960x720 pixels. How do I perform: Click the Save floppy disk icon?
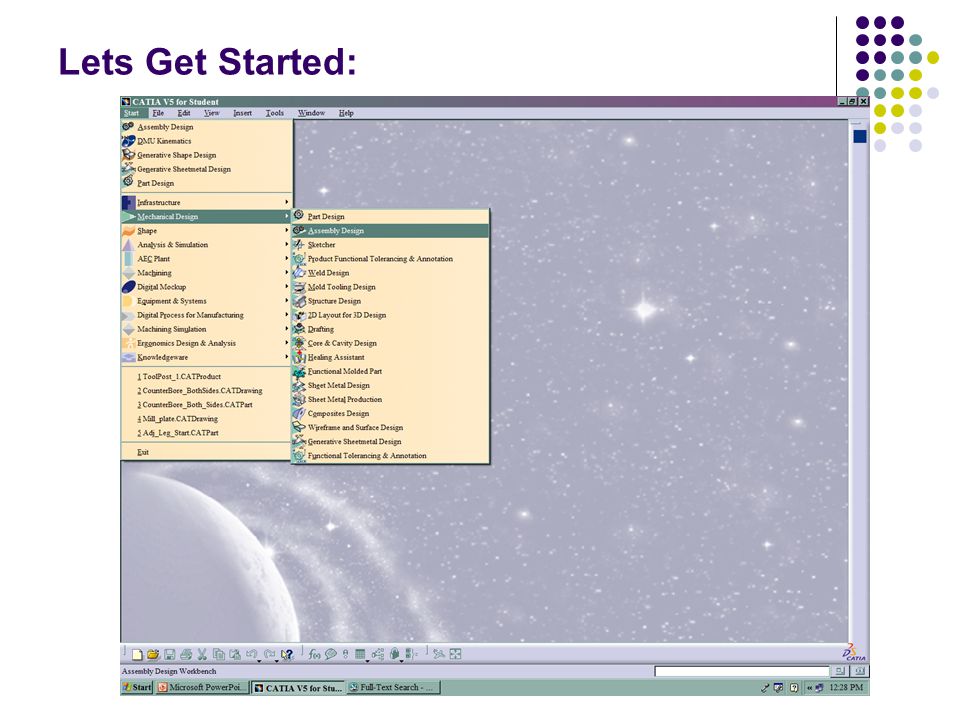pos(170,654)
